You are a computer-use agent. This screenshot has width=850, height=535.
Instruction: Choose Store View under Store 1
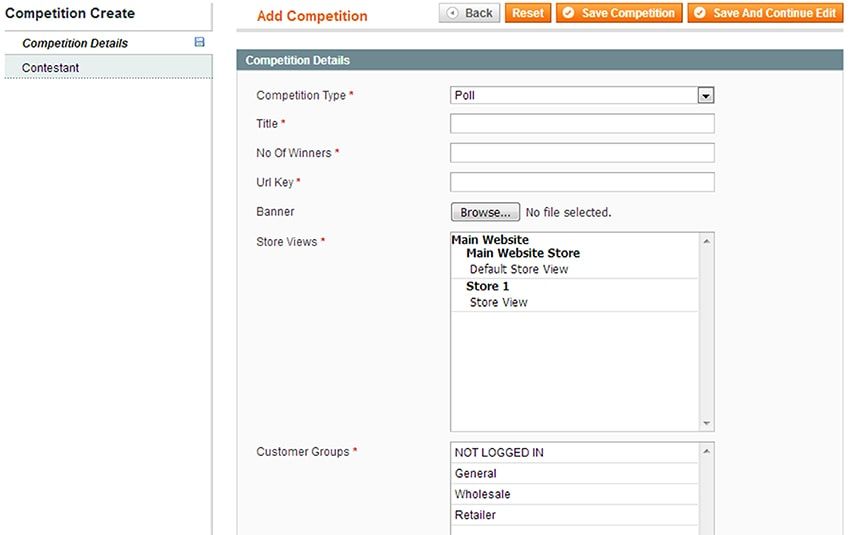click(498, 302)
